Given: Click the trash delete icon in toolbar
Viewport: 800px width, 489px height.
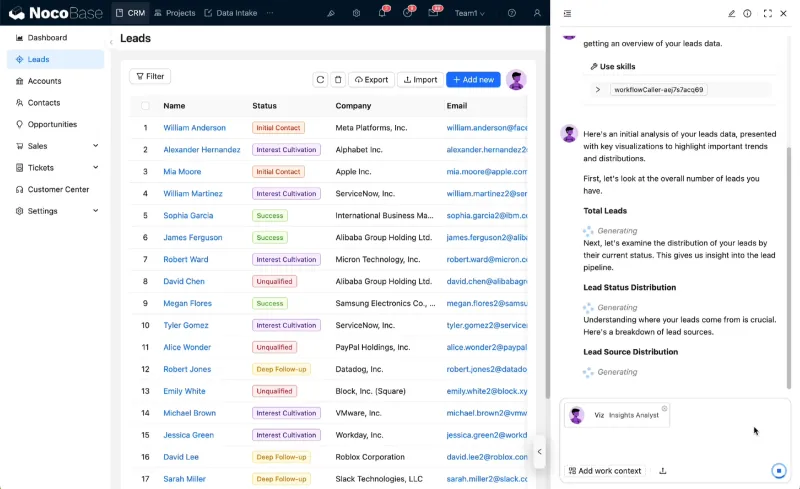Looking at the screenshot, I should [x=338, y=80].
